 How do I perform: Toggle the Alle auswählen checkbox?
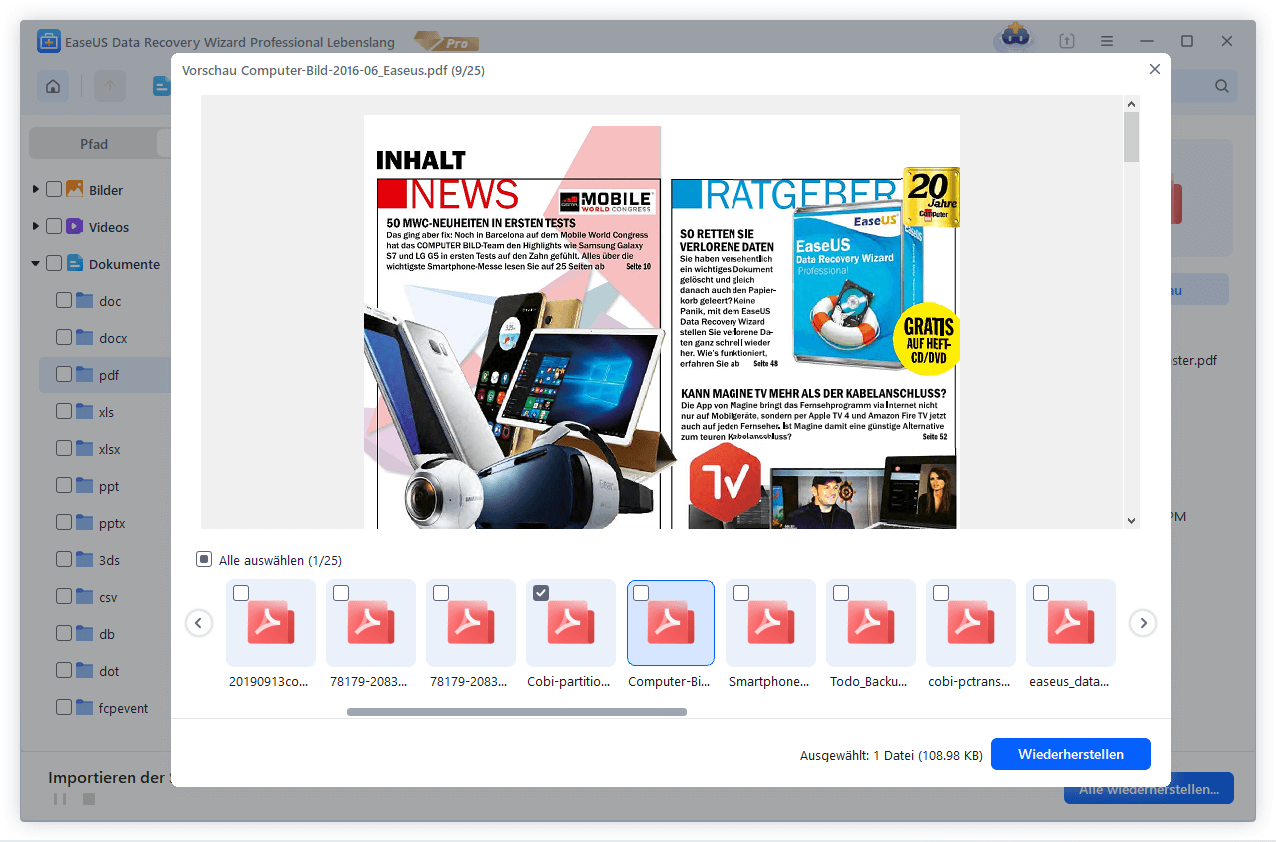tap(204, 560)
